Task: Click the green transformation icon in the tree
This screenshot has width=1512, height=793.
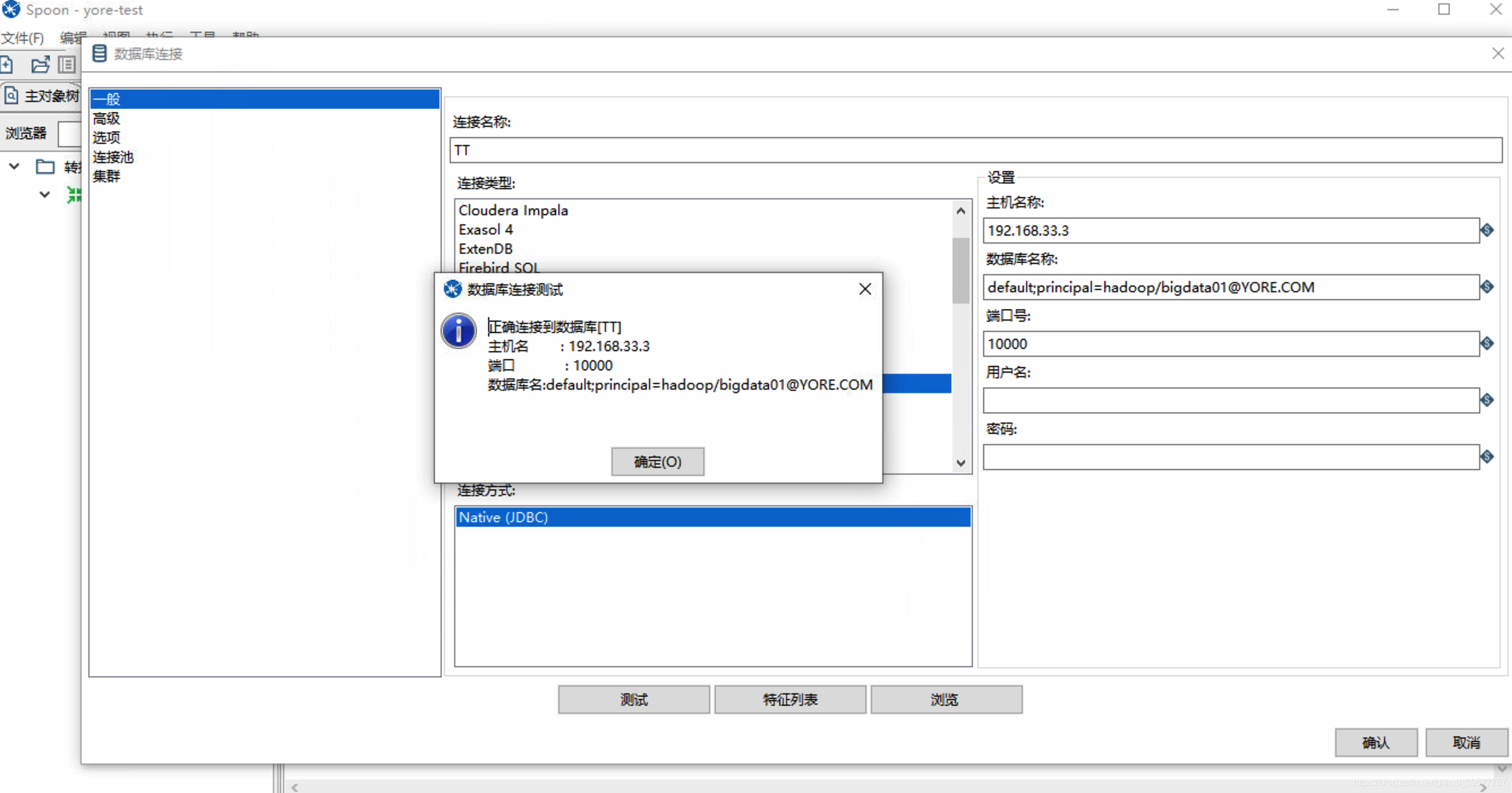Action: [x=74, y=195]
